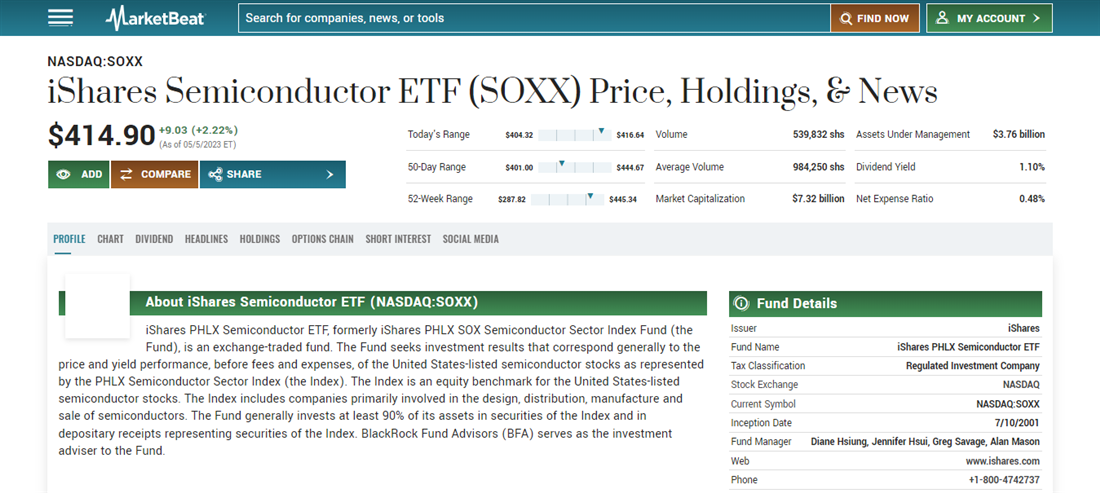Switch to the Chart tab

110,239
